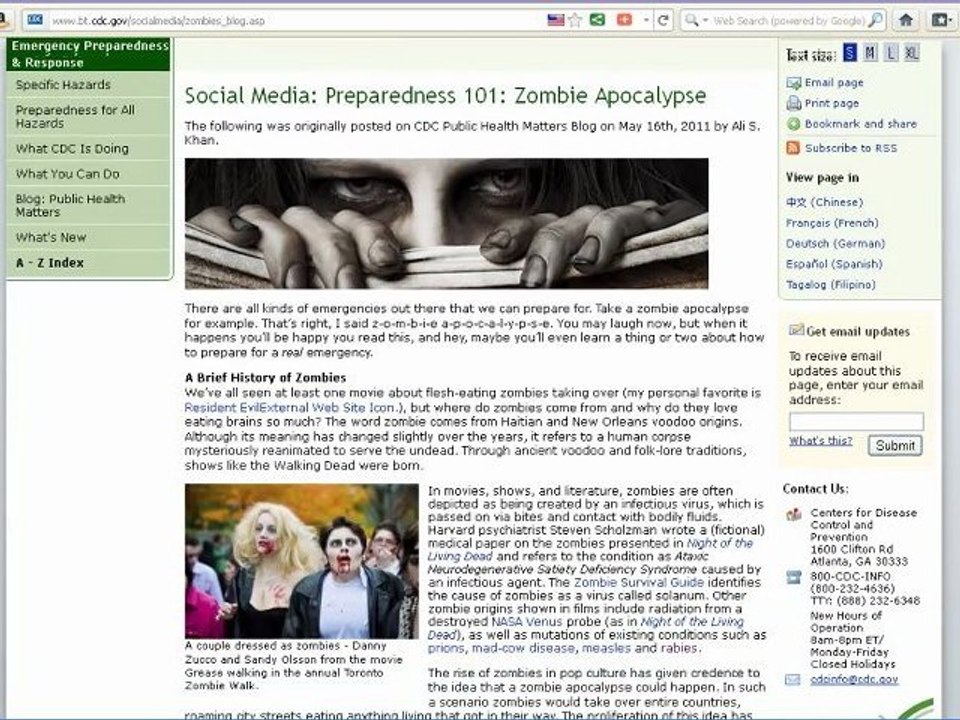Open the Resident Evil external link
Screen dimensions: 960x720
coord(292,407)
